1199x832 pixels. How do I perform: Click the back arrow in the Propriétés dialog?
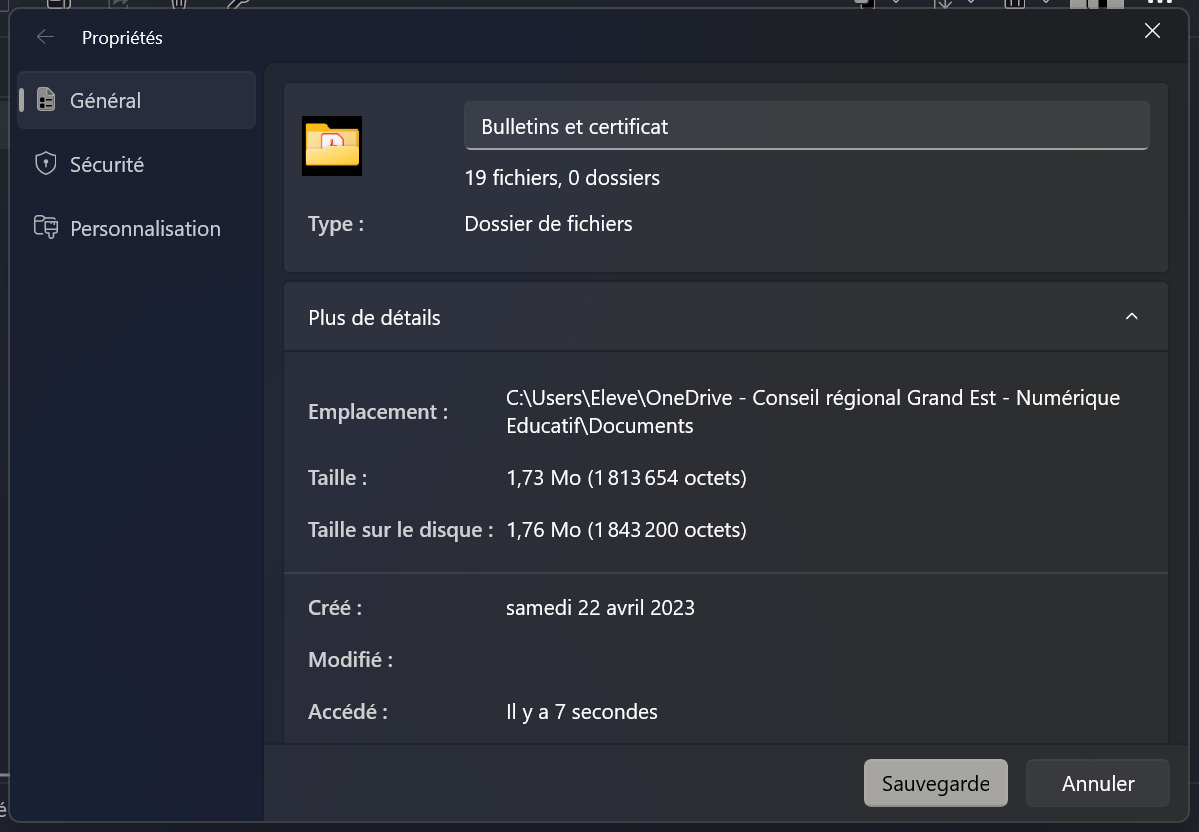(x=44, y=36)
